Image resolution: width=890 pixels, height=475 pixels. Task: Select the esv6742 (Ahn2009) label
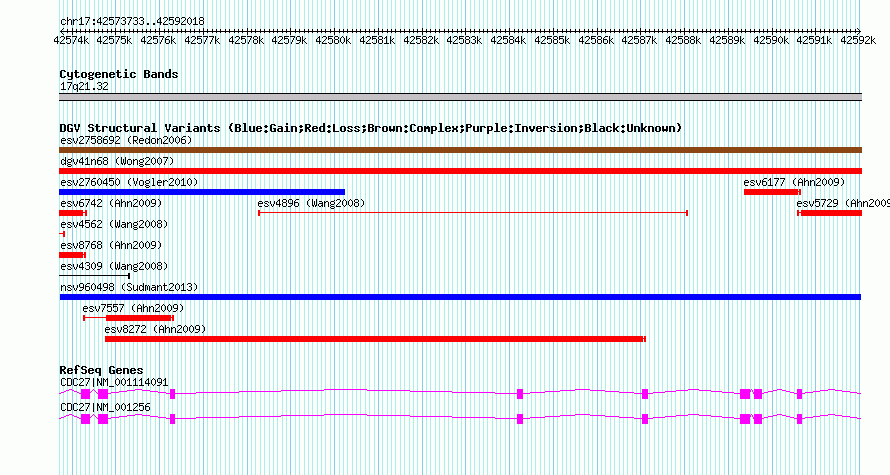(x=111, y=203)
